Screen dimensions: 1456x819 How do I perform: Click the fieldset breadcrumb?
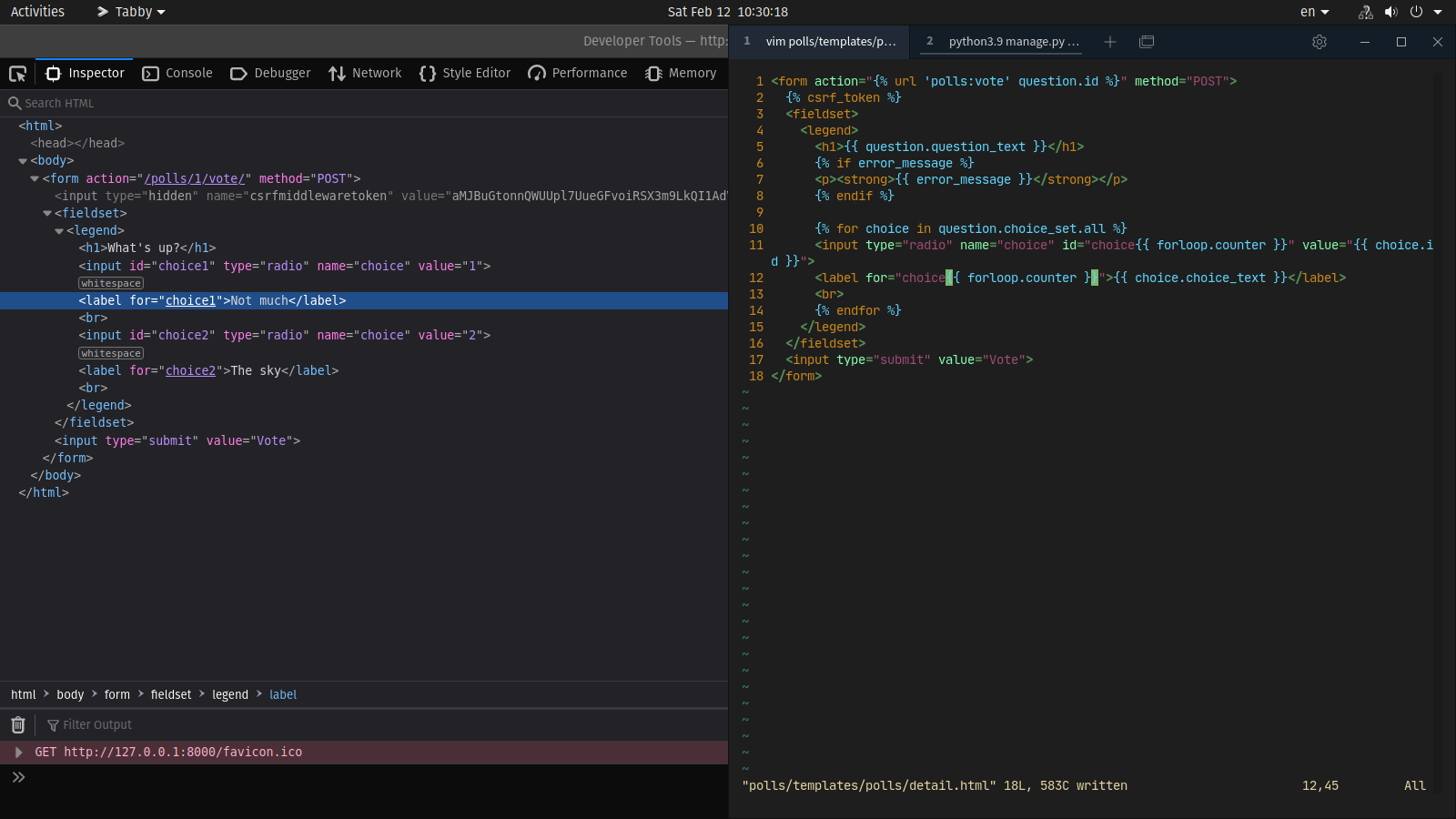[x=171, y=694]
